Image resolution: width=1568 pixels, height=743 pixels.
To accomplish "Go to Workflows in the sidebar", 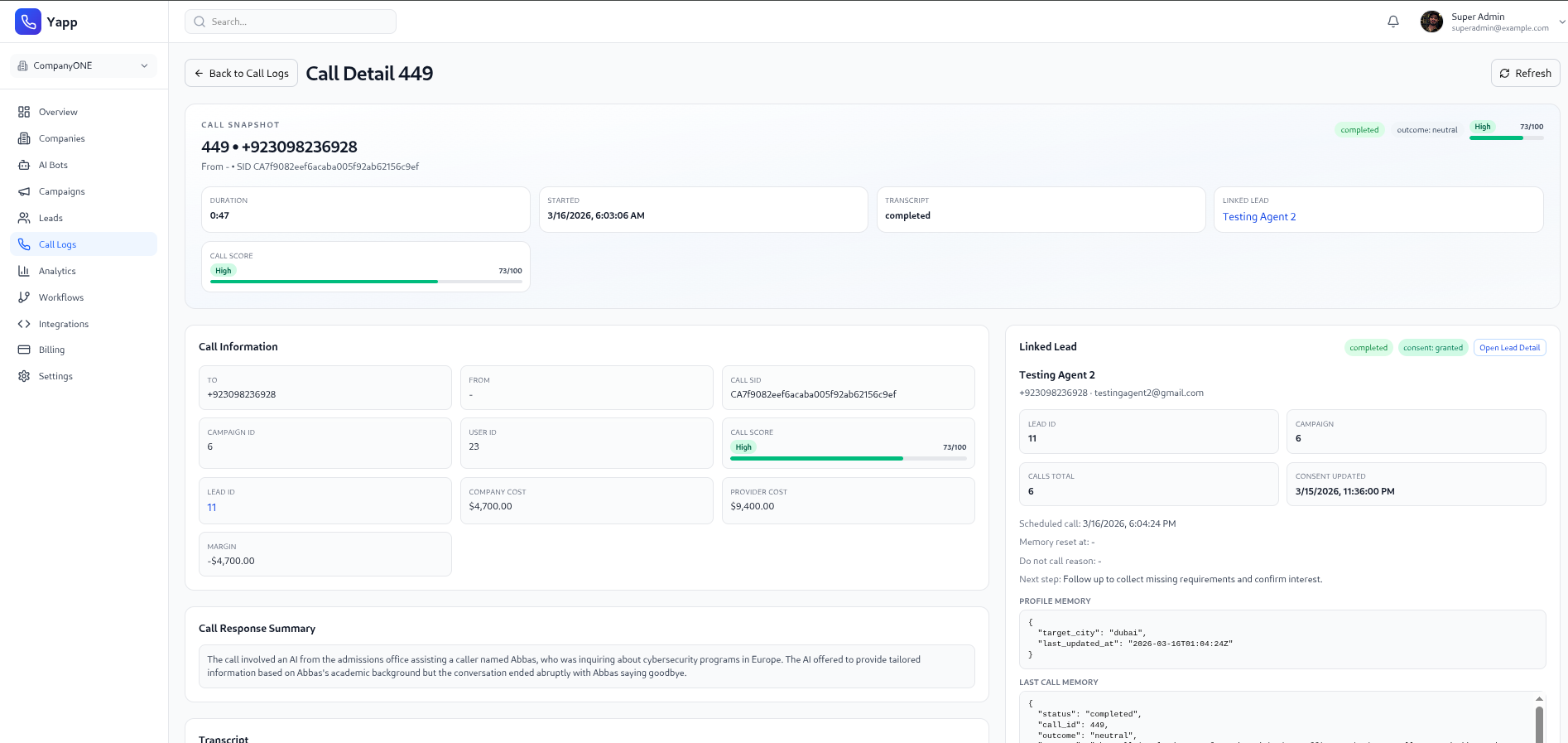I will coord(84,297).
